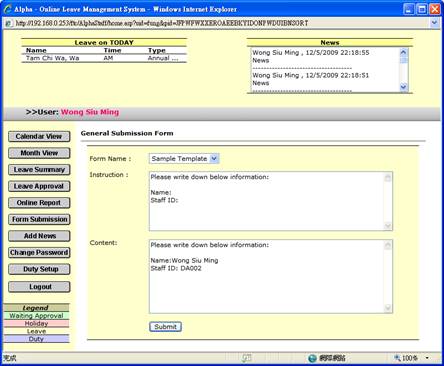444x366 pixels.
Task: Click the Add News button
Action: click(x=39, y=236)
